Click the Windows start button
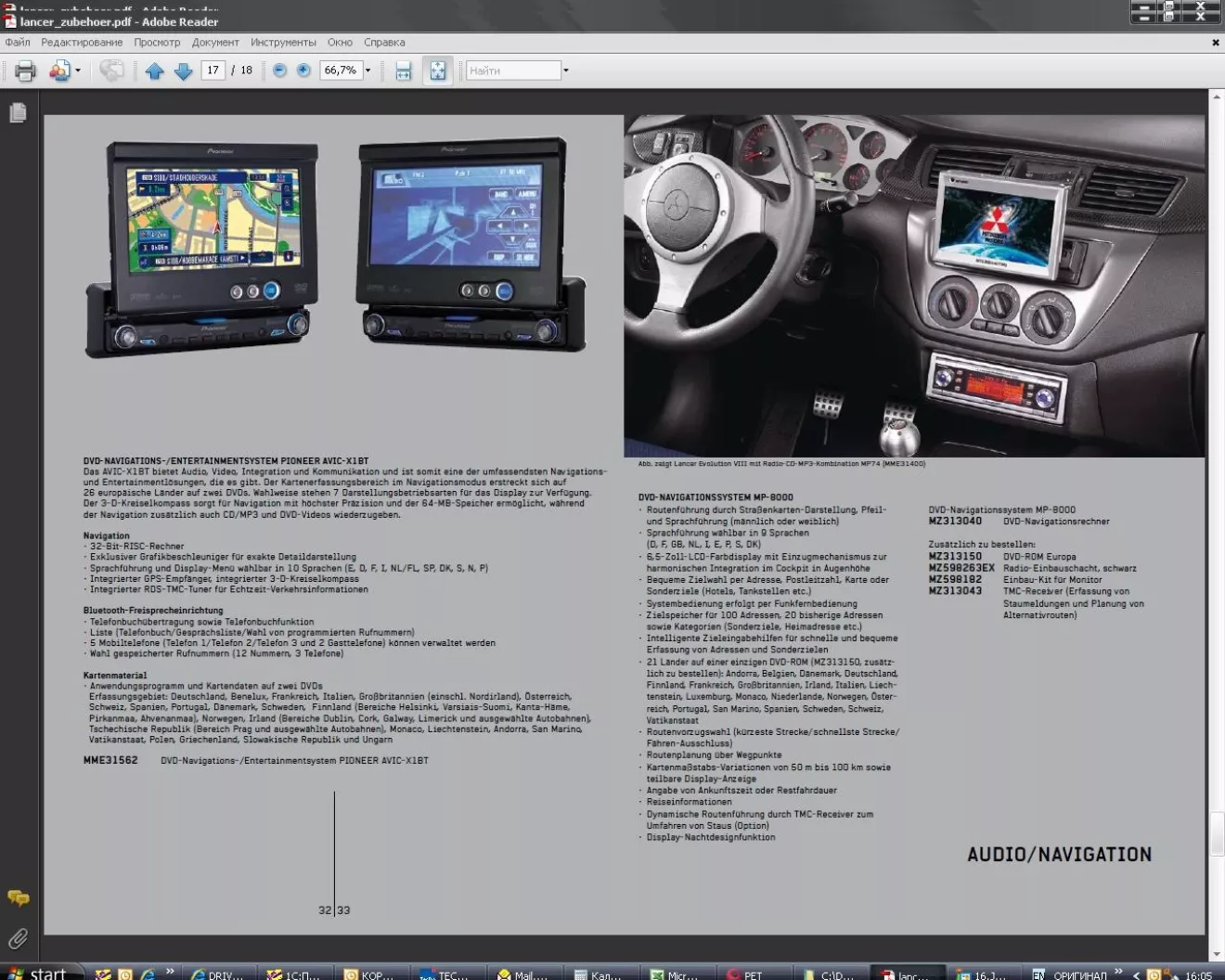Viewport: 1225px width, 980px height. coord(37,974)
